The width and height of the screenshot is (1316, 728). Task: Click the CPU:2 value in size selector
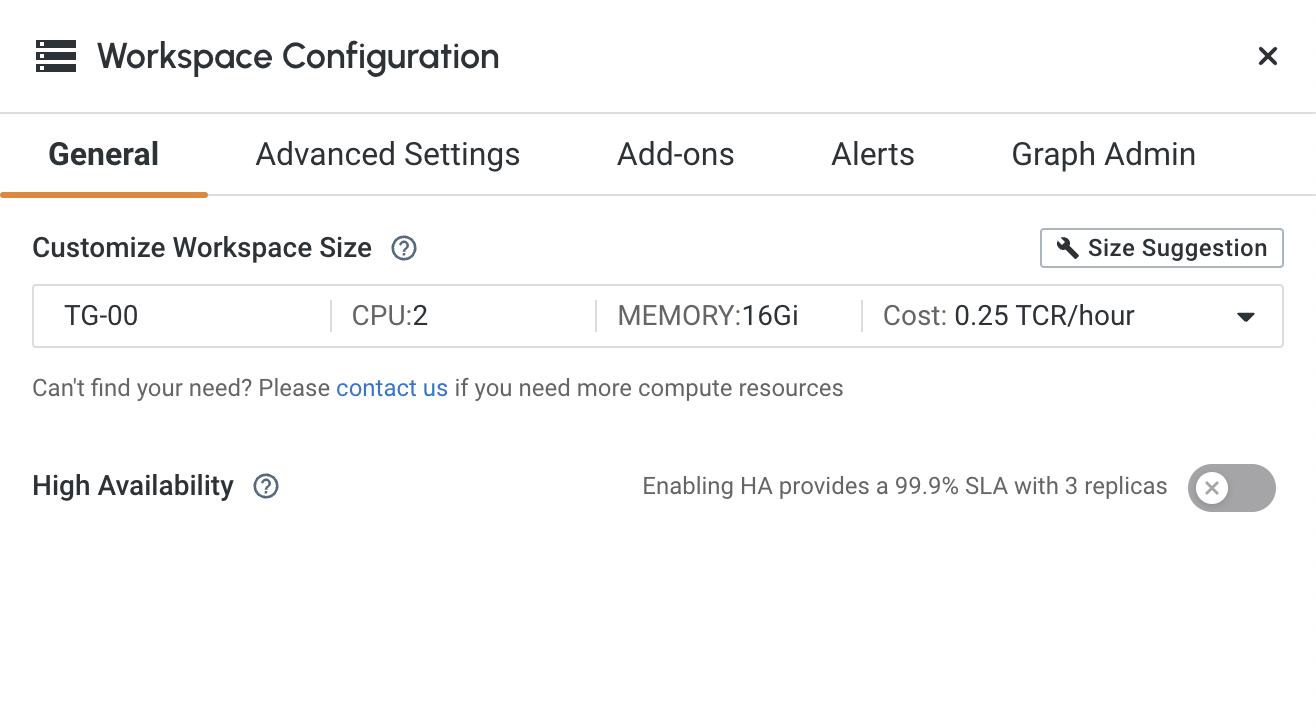(390, 316)
